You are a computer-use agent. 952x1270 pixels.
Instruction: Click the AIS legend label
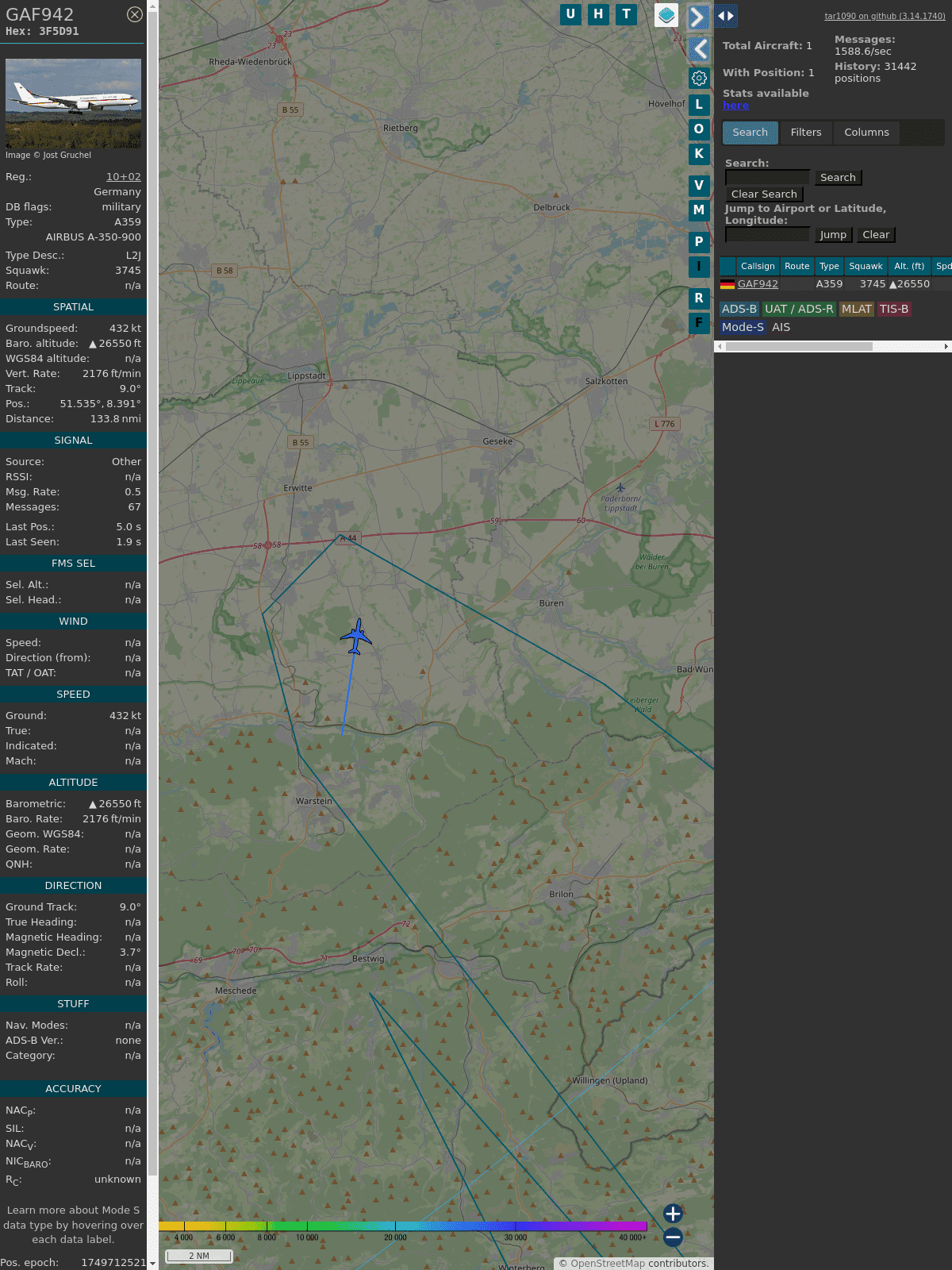(781, 328)
